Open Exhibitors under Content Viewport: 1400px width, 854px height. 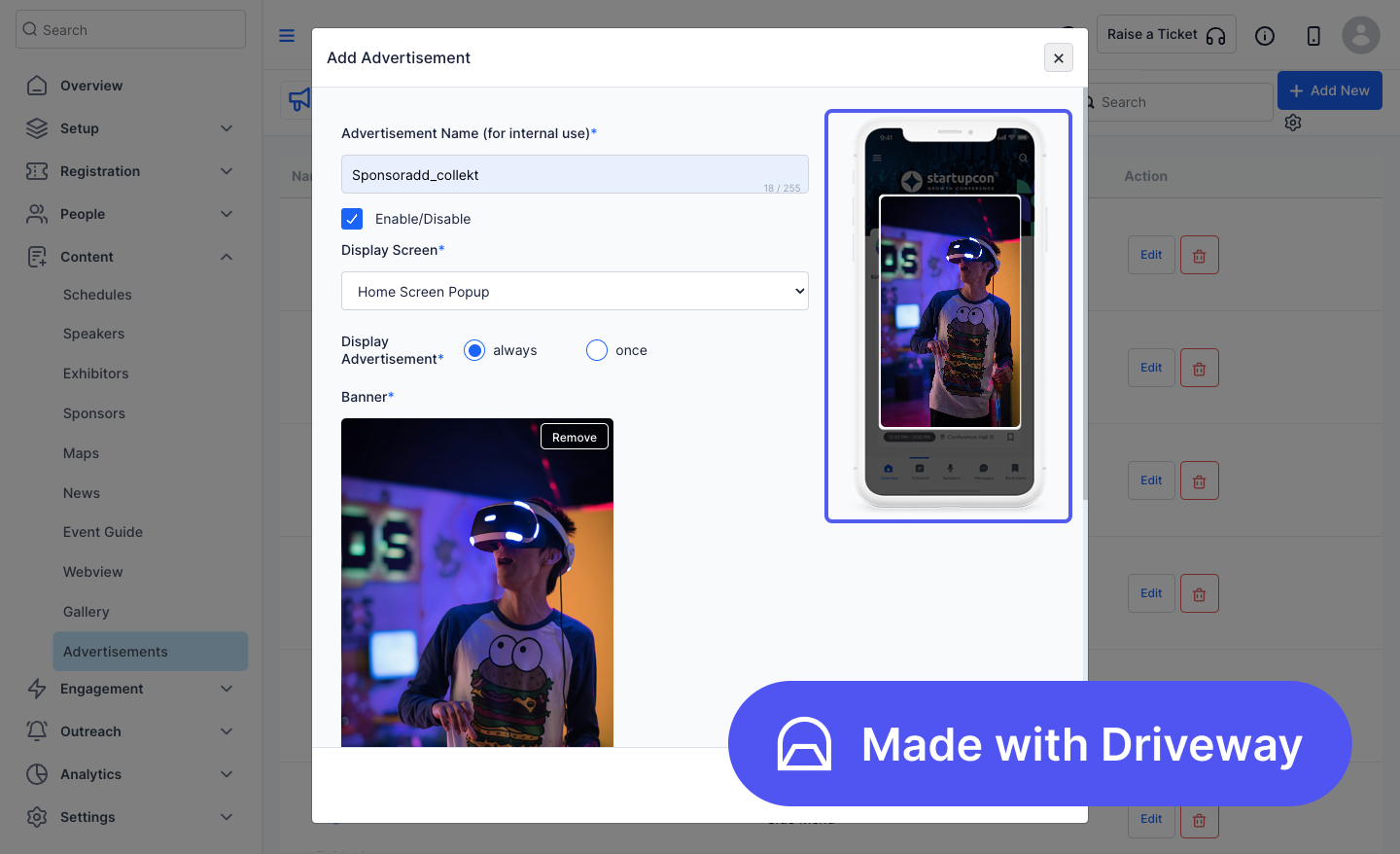click(95, 374)
